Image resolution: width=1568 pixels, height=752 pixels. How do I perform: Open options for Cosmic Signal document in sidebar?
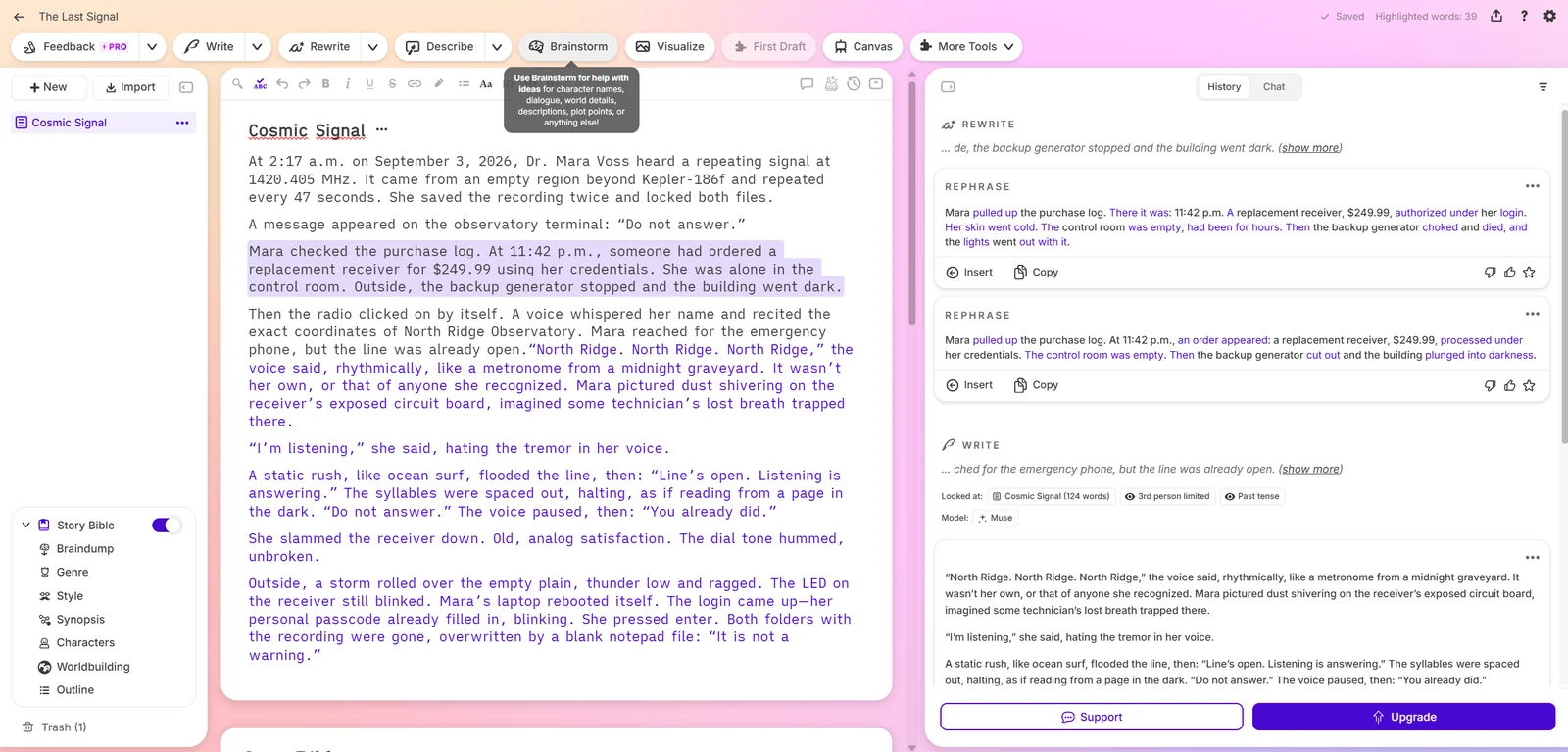tap(182, 123)
